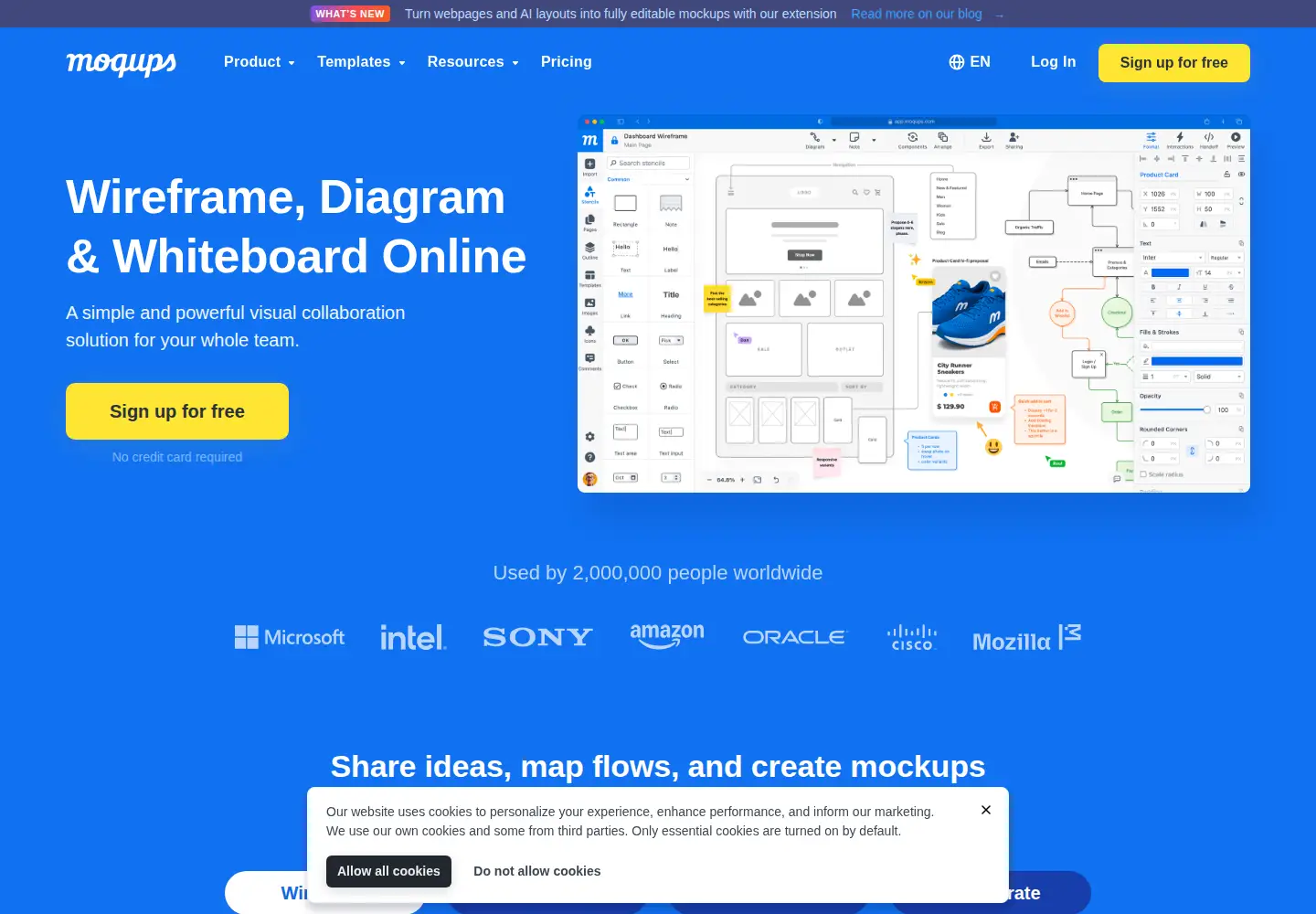Accept with the Allow all cookies button
The height and width of the screenshot is (914, 1316).
388,871
